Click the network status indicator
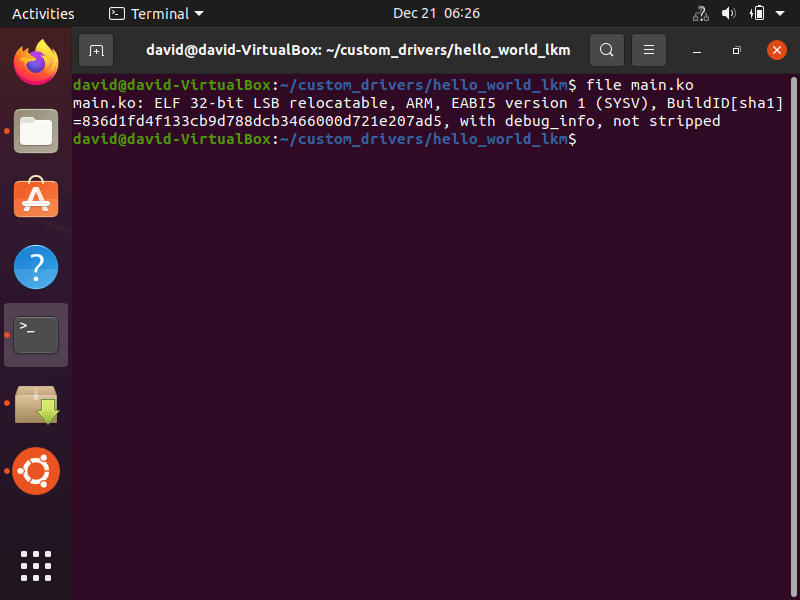This screenshot has height=600, width=800. click(700, 13)
